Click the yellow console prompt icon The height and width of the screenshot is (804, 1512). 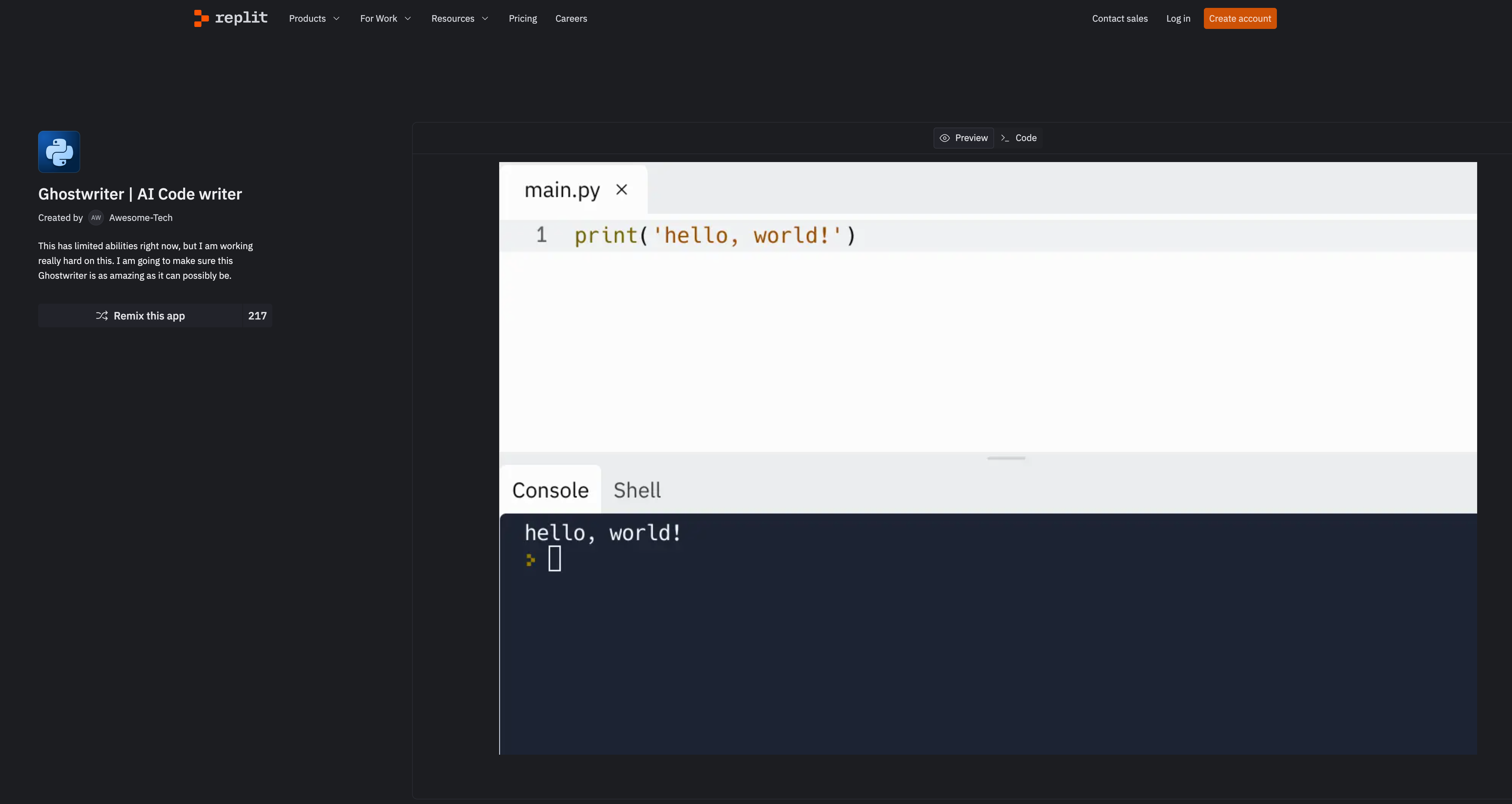pos(531,560)
